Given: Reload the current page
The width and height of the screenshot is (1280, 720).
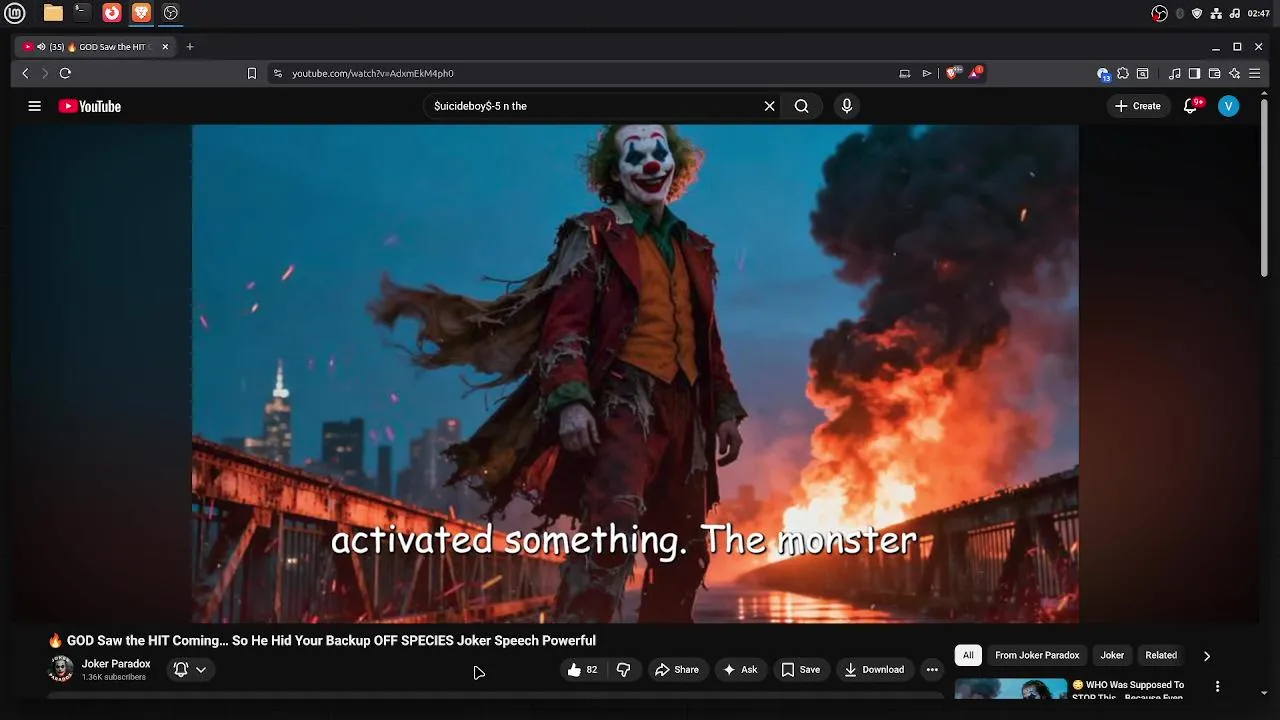Looking at the screenshot, I should pyautogui.click(x=65, y=73).
